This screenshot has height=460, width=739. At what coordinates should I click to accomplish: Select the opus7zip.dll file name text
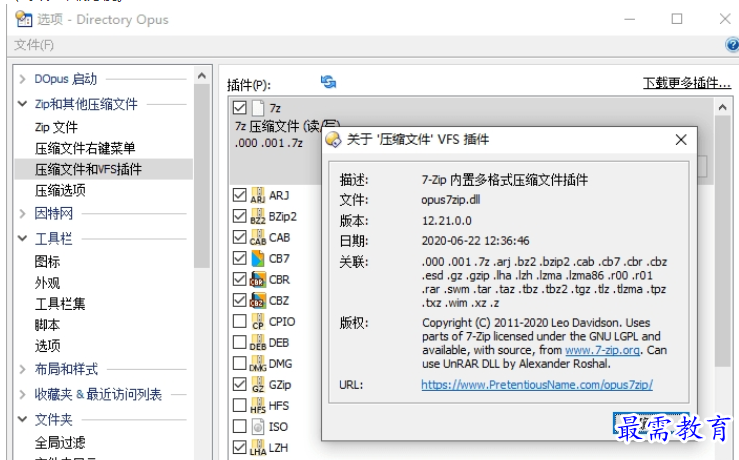coord(451,200)
